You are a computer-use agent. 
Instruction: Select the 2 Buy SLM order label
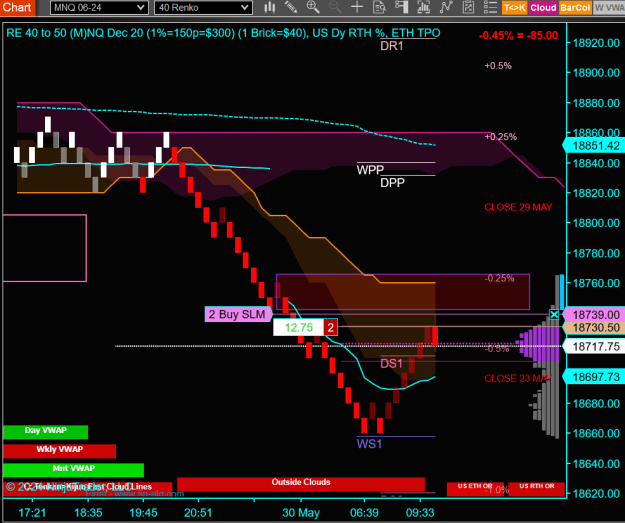[238, 314]
